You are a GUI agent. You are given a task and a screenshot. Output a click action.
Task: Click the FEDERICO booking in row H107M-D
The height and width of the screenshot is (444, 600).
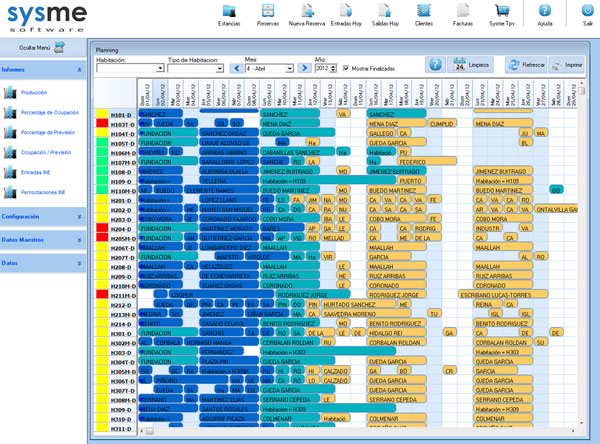pos(427,162)
